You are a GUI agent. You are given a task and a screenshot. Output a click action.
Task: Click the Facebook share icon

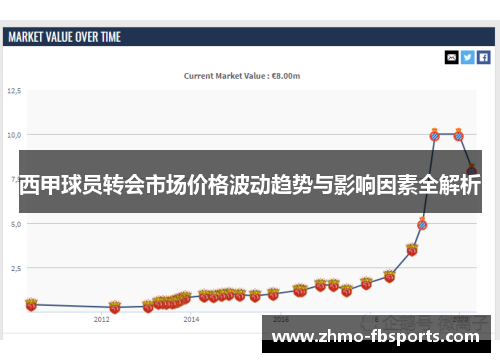[484, 57]
